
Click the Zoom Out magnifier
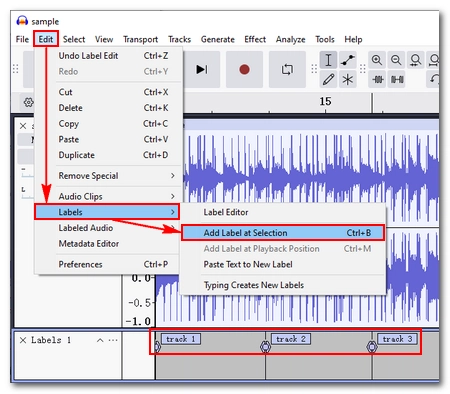click(x=396, y=60)
